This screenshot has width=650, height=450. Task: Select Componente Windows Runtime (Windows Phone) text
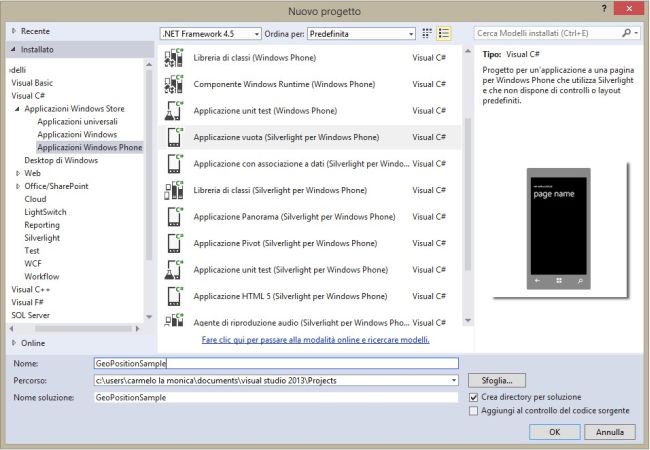[284, 84]
